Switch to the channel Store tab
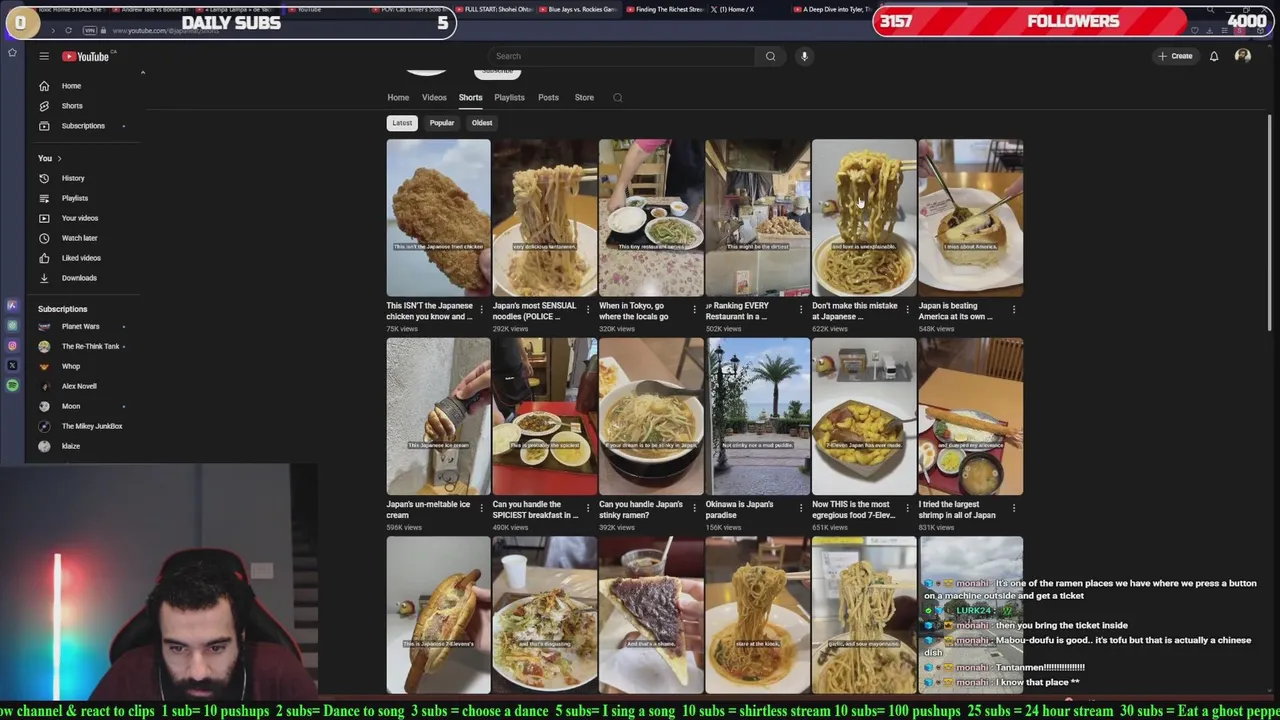The image size is (1280, 720). coord(584,98)
